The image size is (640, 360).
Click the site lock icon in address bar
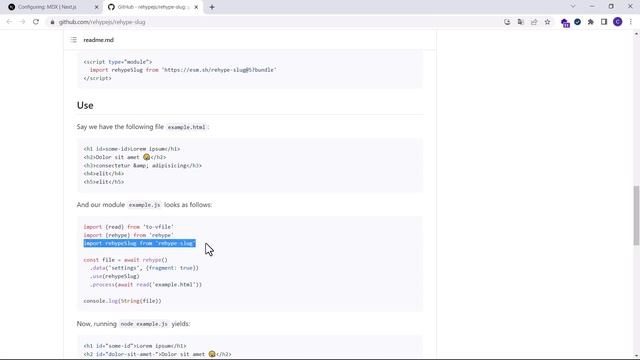click(52, 22)
